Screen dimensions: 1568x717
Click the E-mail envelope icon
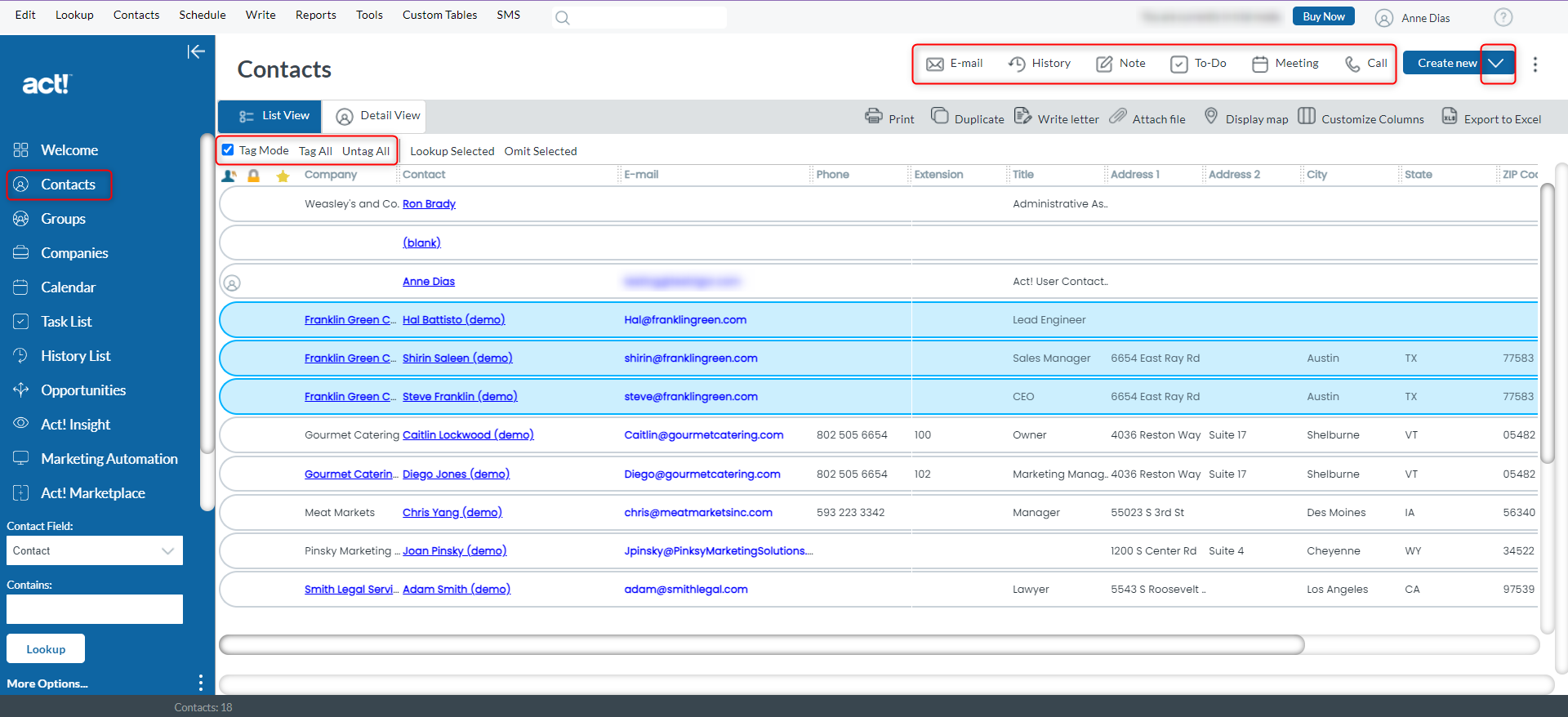935,64
